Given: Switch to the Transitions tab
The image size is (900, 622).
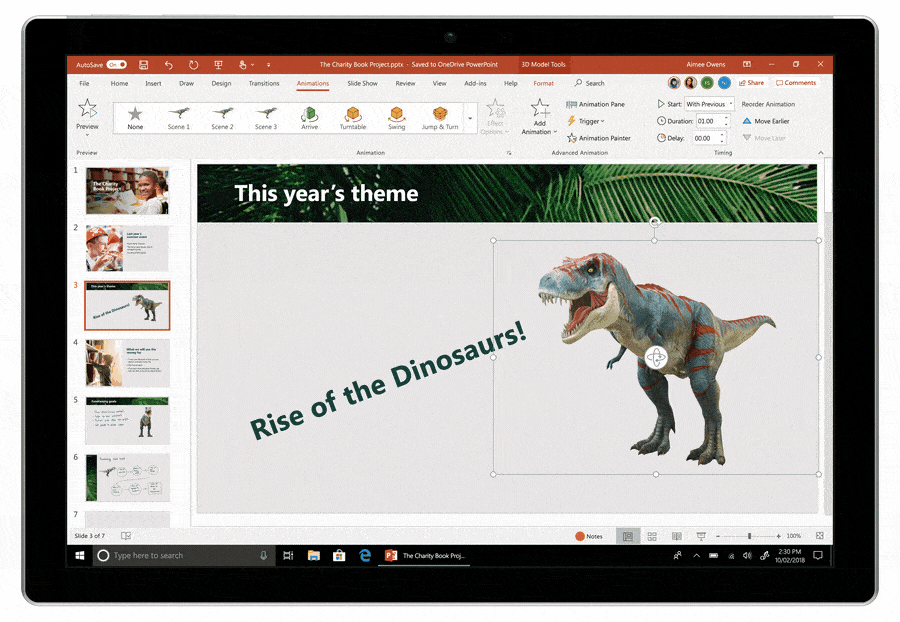Looking at the screenshot, I should pyautogui.click(x=263, y=83).
